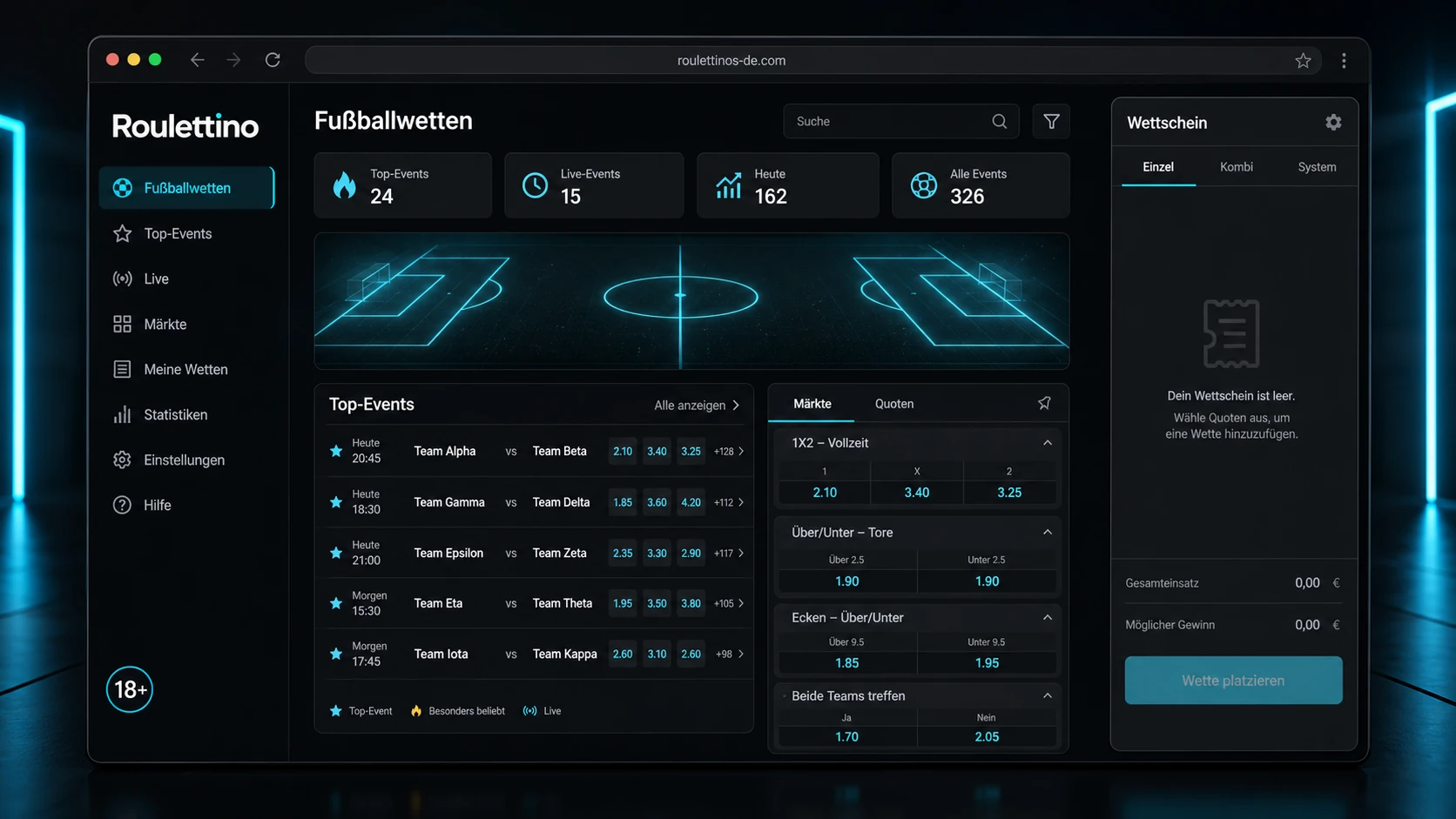
Task: Switch to the Kombi bet slip tab
Action: 1236,167
